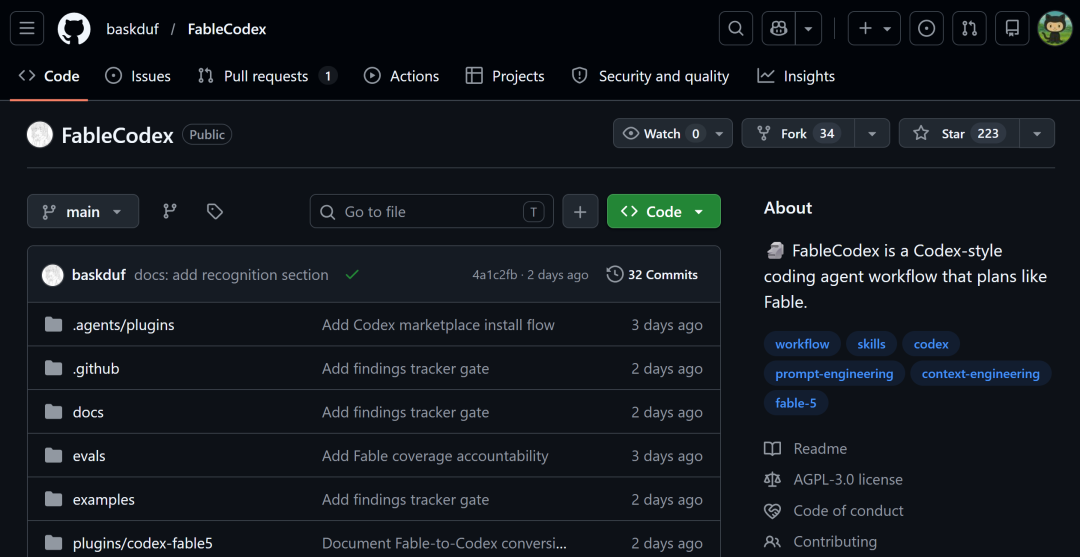1080x557 pixels.
Task: Click 'Add Fable coverage accountability' commit message
Action: (x=435, y=456)
